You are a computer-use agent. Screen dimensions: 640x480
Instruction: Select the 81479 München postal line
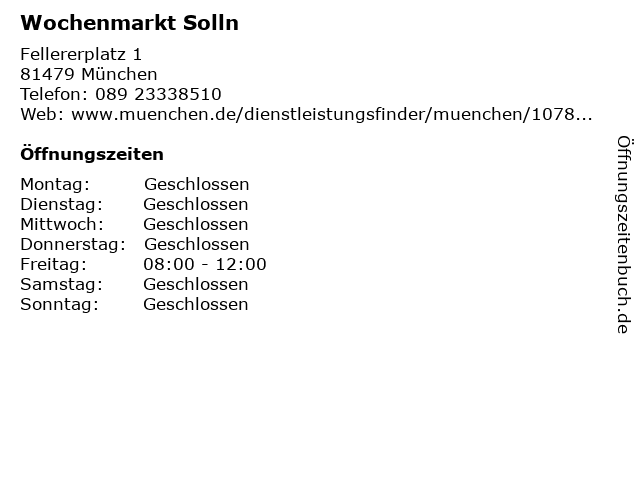[x=89, y=74]
